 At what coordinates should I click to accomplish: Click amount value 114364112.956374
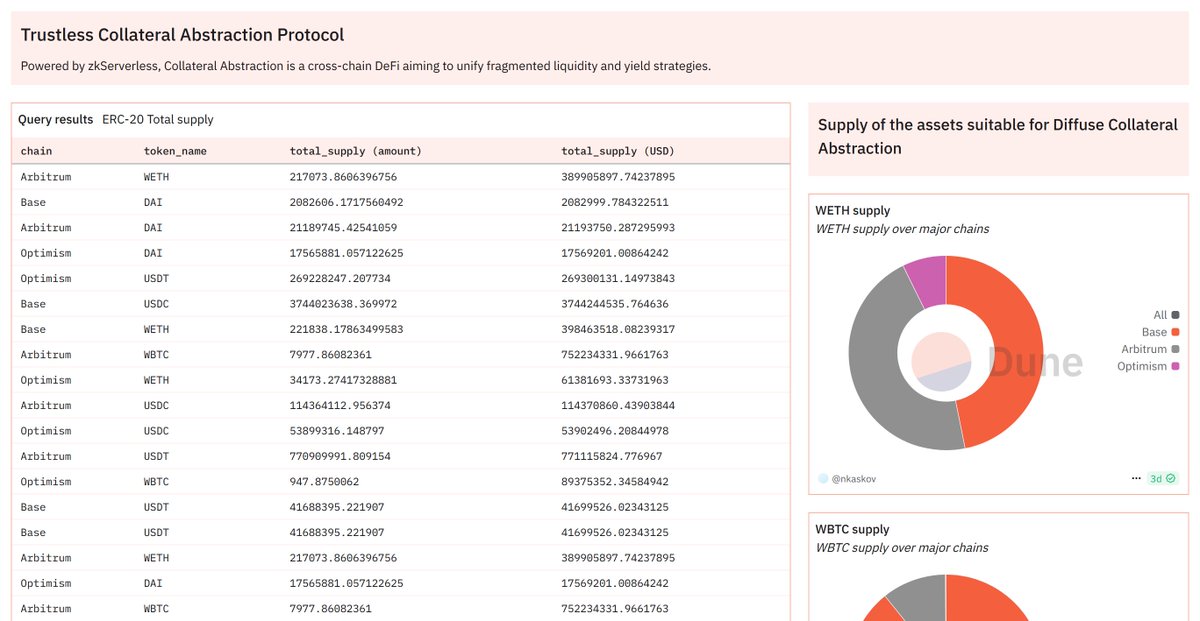coord(340,406)
